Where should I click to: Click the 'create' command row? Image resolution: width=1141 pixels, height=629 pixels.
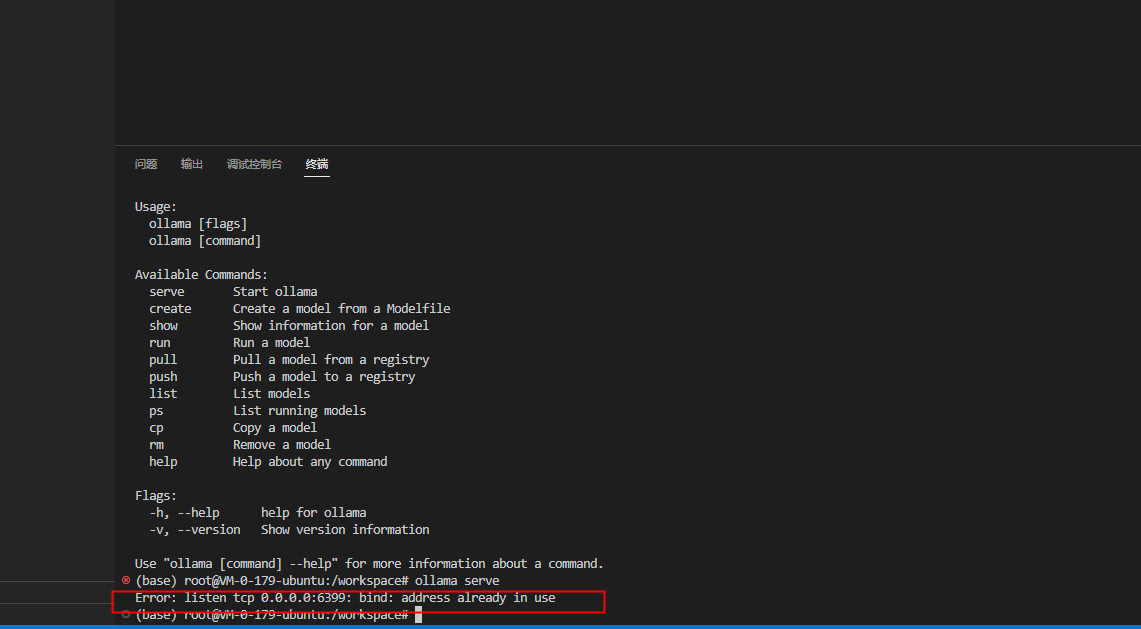[300, 309]
